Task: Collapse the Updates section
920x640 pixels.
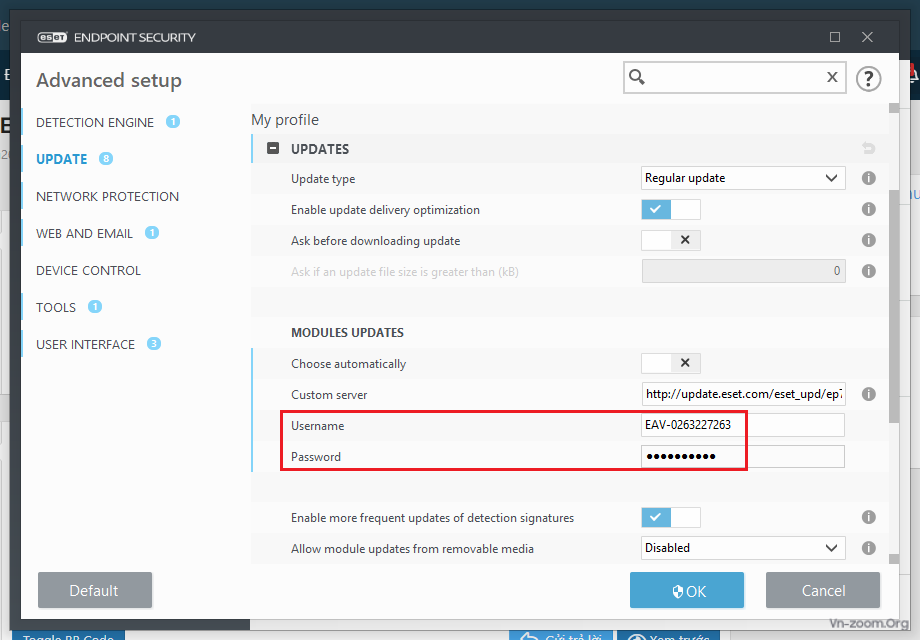Action: pyautogui.click(x=273, y=148)
